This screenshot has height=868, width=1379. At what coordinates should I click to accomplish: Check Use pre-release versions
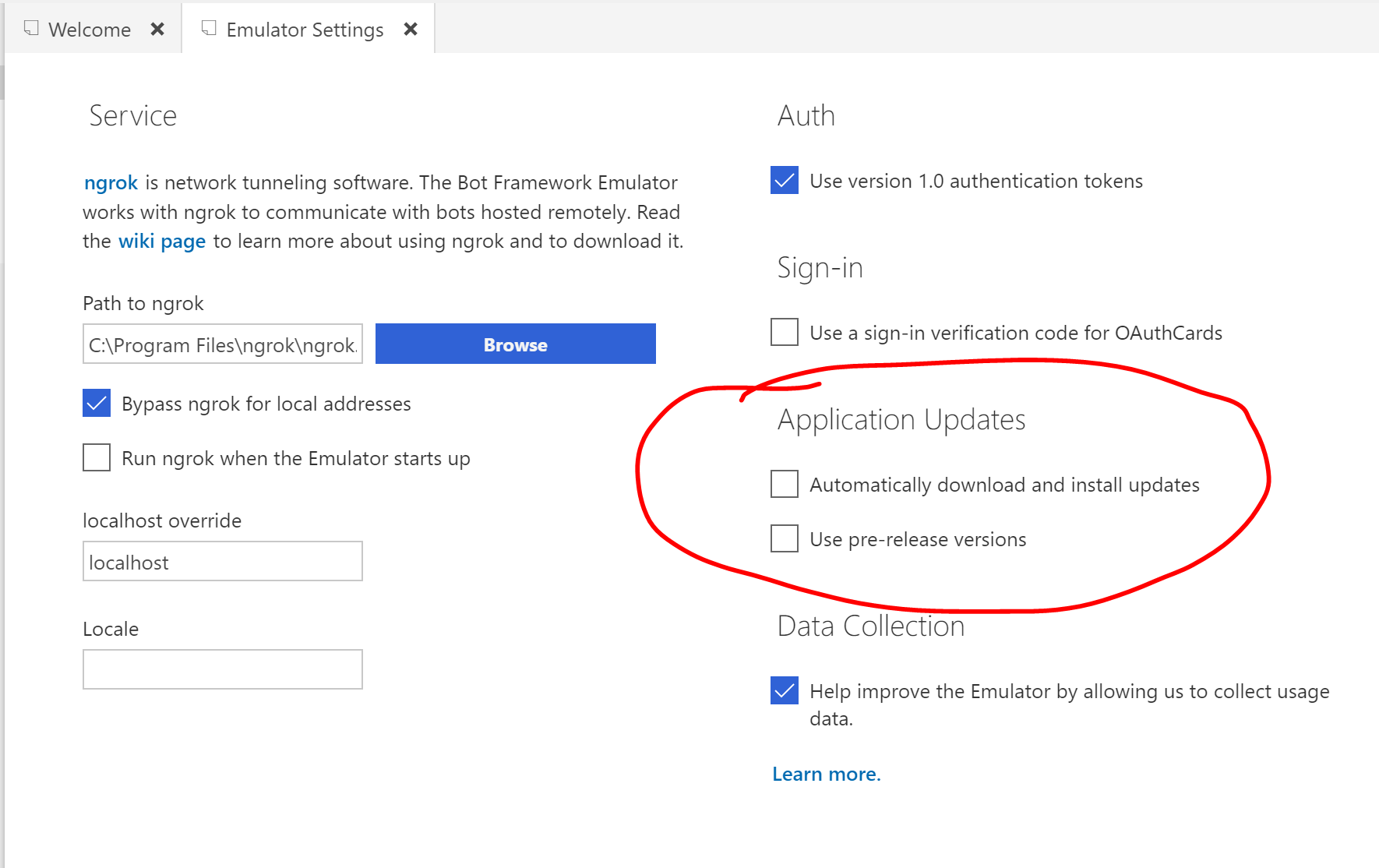[783, 538]
